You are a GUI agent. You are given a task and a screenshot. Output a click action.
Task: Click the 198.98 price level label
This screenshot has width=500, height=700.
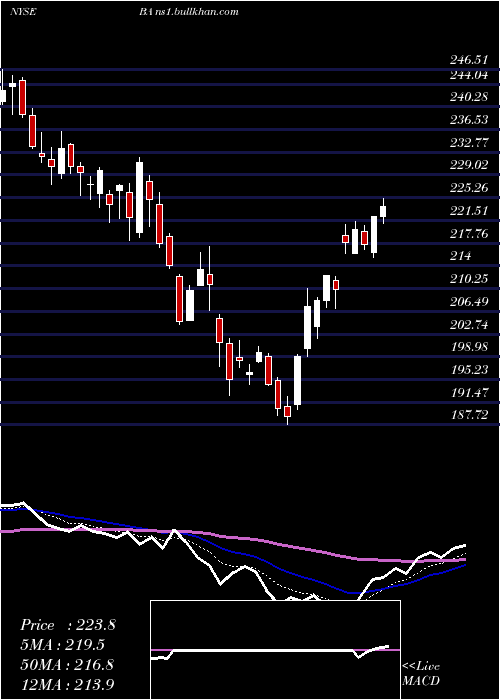pos(468,347)
